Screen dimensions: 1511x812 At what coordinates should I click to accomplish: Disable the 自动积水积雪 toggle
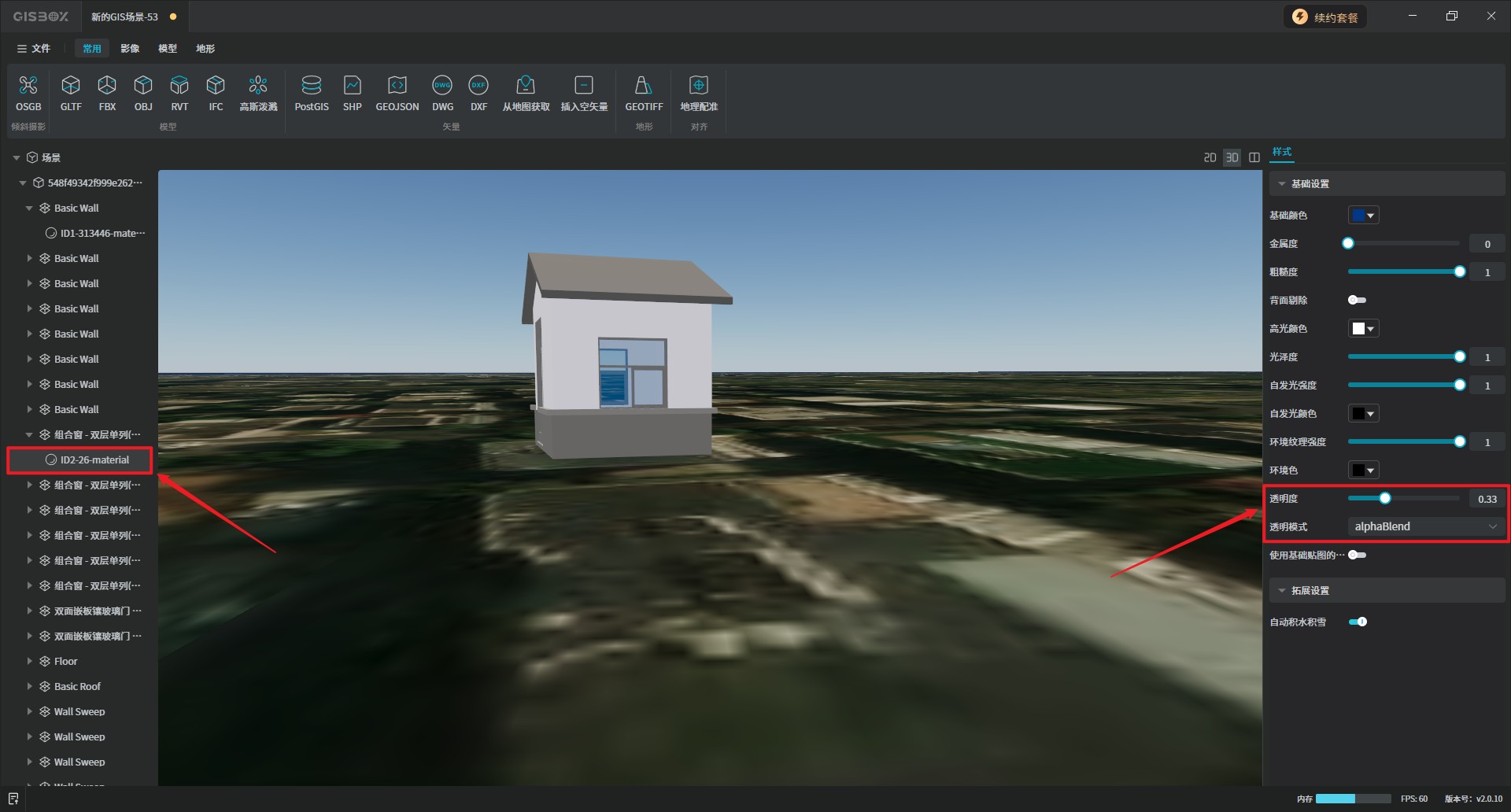pyautogui.click(x=1358, y=622)
